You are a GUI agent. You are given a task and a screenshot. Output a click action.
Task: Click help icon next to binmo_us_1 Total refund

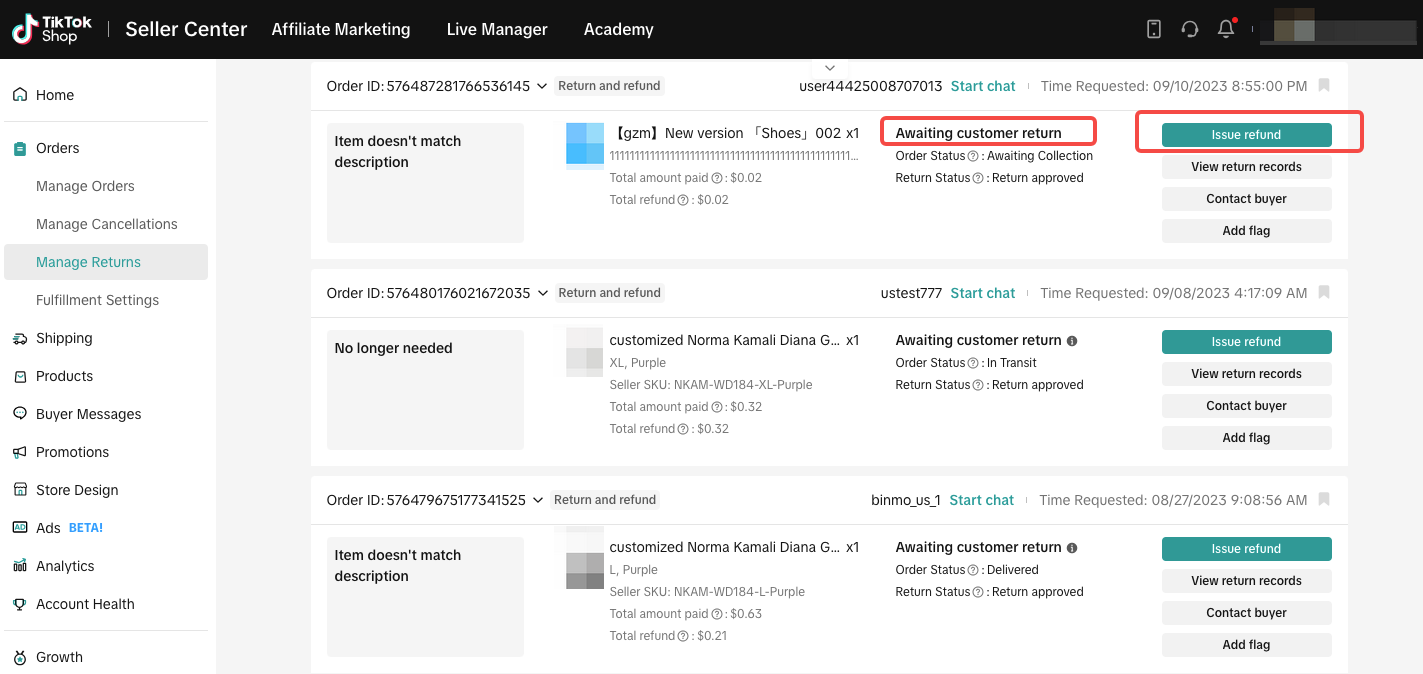(x=684, y=636)
